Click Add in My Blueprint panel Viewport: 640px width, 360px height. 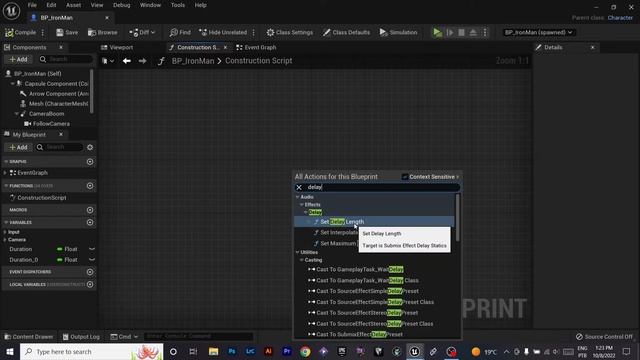coord(18,147)
